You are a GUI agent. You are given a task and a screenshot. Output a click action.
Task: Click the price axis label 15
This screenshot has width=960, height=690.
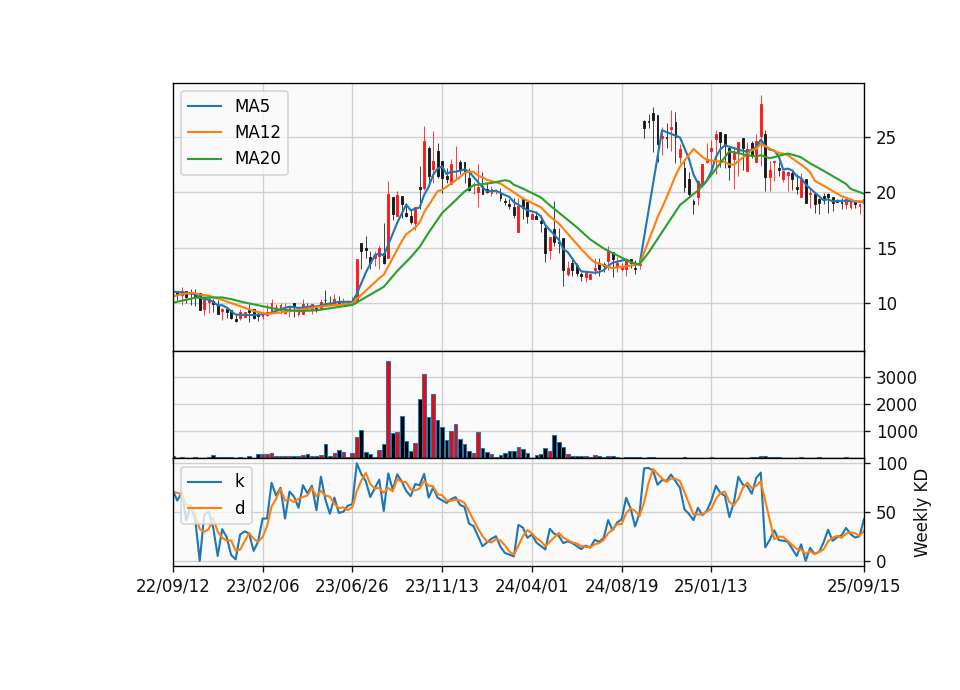coord(886,249)
